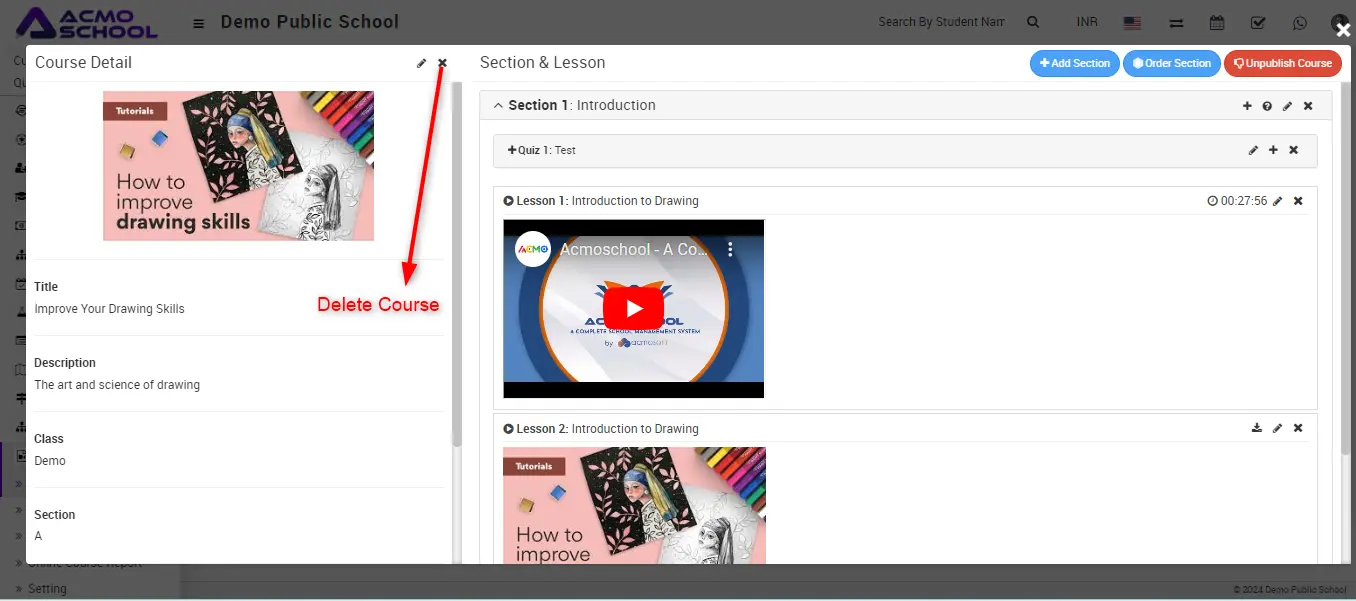The width and height of the screenshot is (1356, 601).
Task: Delete Lesson 2 Introduction to Drawing
Action: tap(1298, 428)
